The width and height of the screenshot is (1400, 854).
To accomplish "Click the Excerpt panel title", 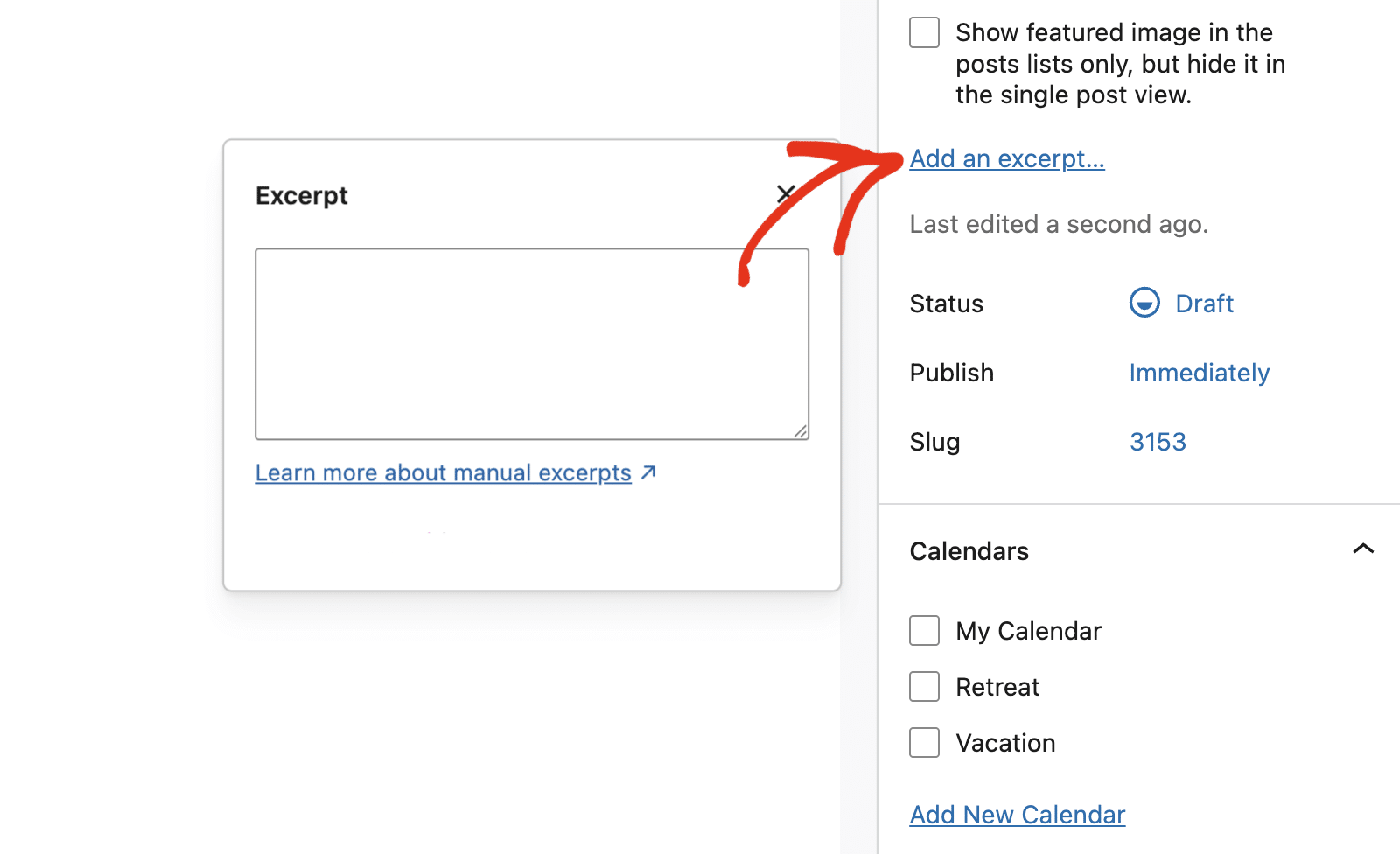I will [x=301, y=194].
